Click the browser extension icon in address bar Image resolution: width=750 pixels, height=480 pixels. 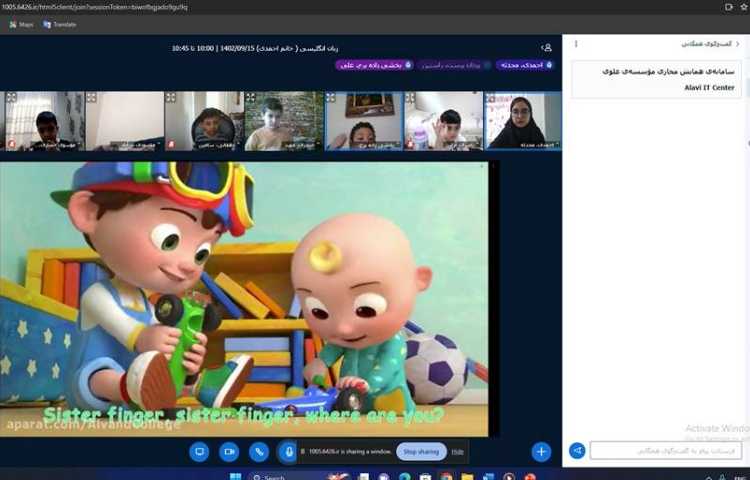click(x=728, y=7)
